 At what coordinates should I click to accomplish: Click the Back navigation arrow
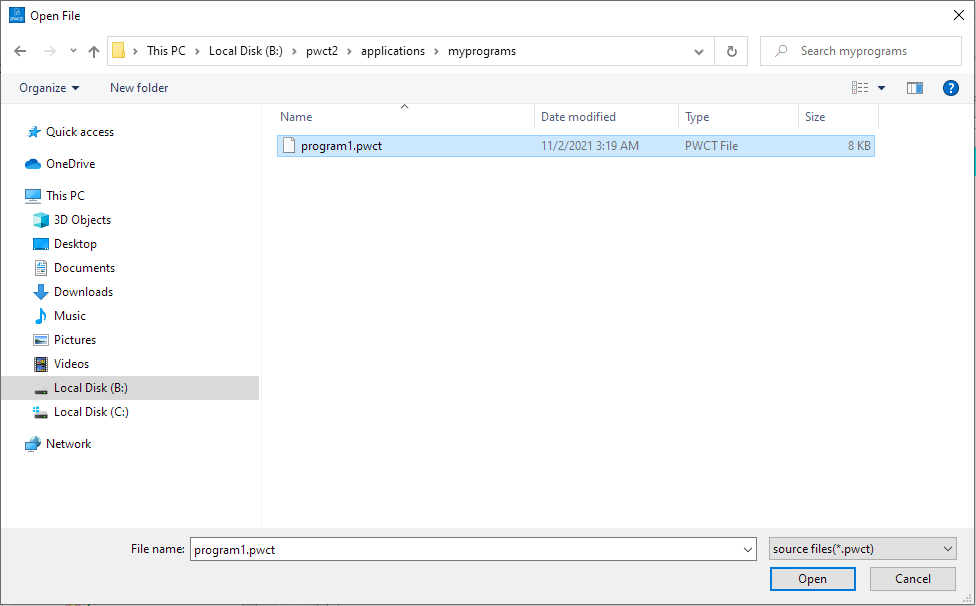pos(20,51)
